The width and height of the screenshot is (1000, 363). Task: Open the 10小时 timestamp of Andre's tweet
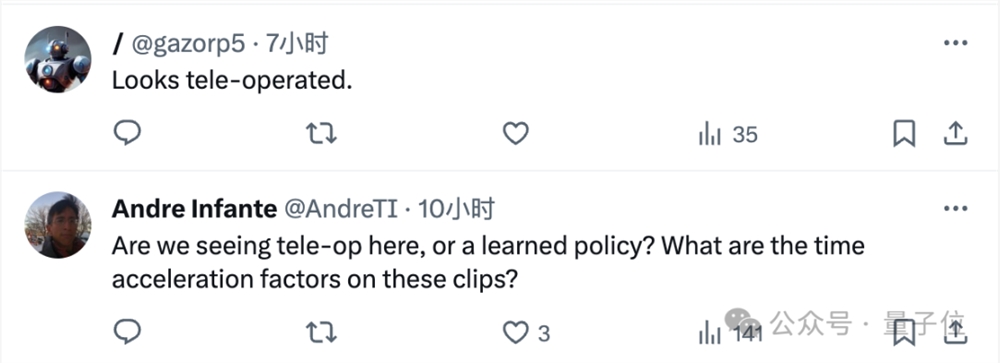pyautogui.click(x=456, y=209)
